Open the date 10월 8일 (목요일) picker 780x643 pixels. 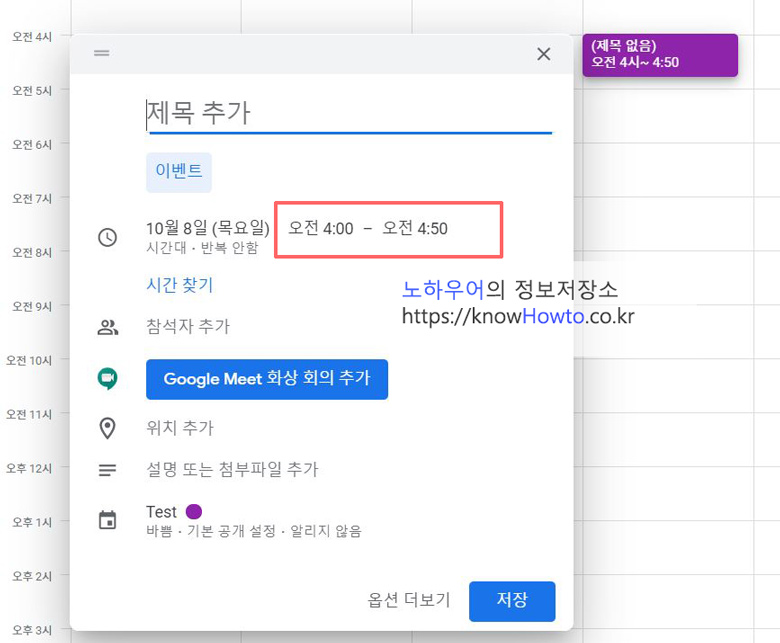tap(207, 228)
